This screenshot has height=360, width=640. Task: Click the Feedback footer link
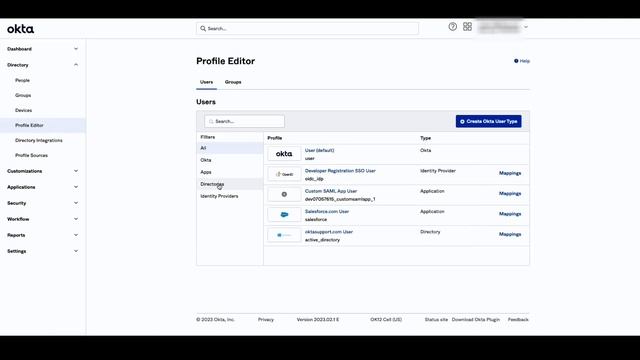point(518,320)
